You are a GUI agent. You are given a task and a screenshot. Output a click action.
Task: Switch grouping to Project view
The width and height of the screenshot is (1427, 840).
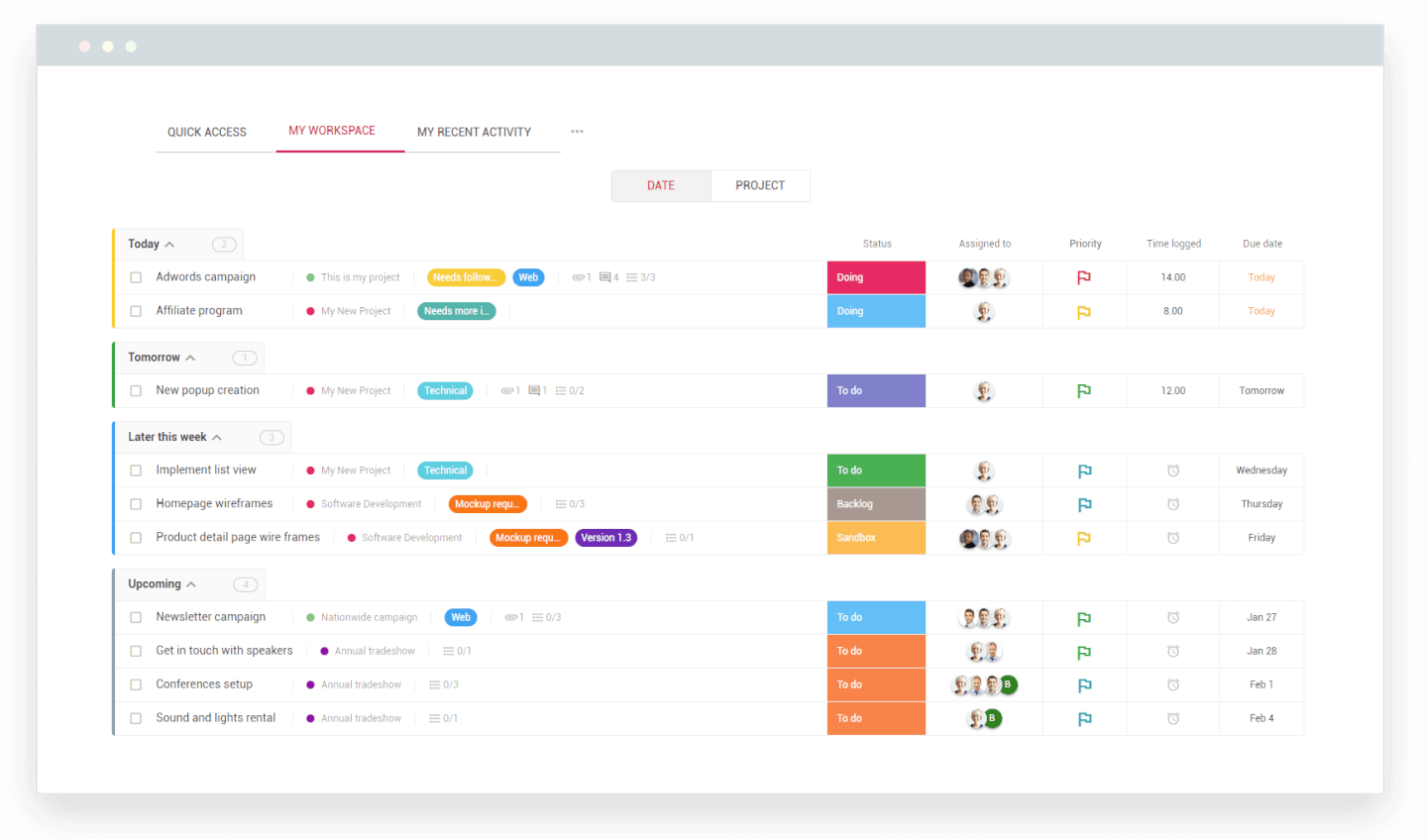point(760,185)
